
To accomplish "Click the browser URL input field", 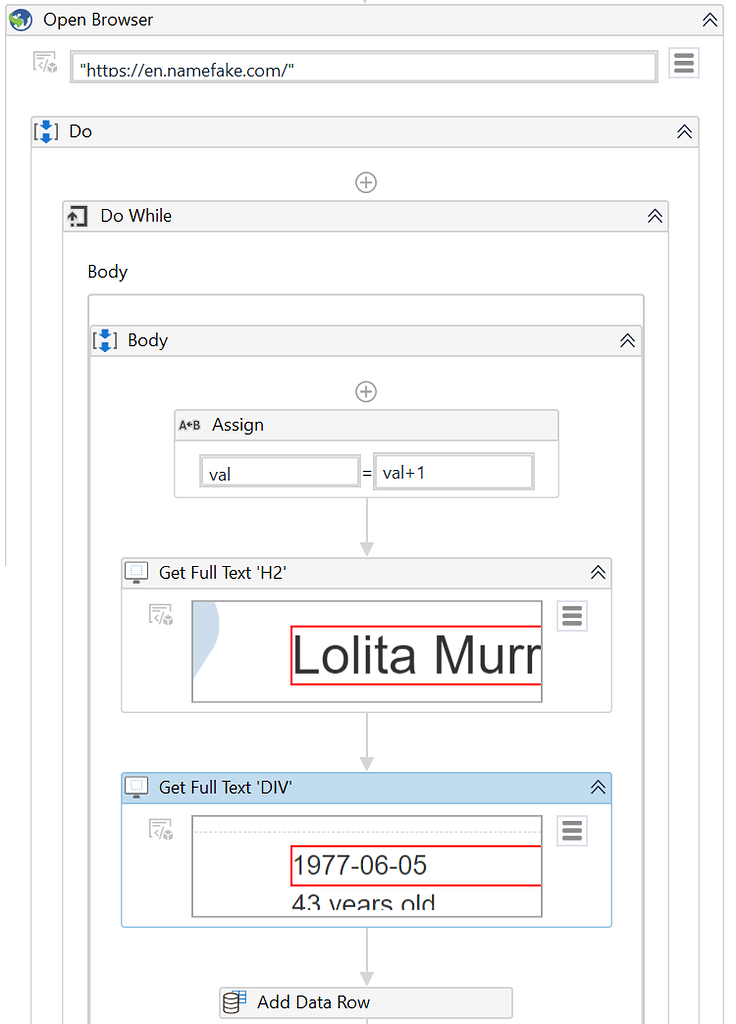I will 363,68.
